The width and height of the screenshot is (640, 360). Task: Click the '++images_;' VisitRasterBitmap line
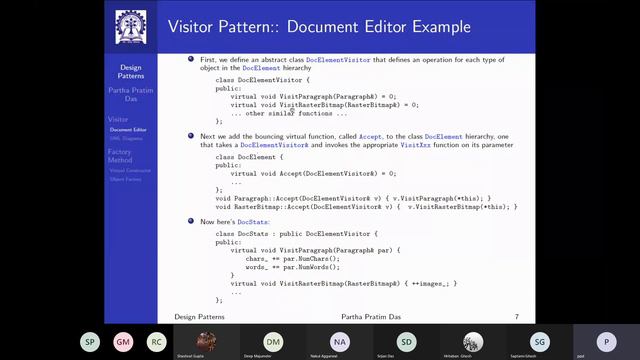[x=343, y=284]
